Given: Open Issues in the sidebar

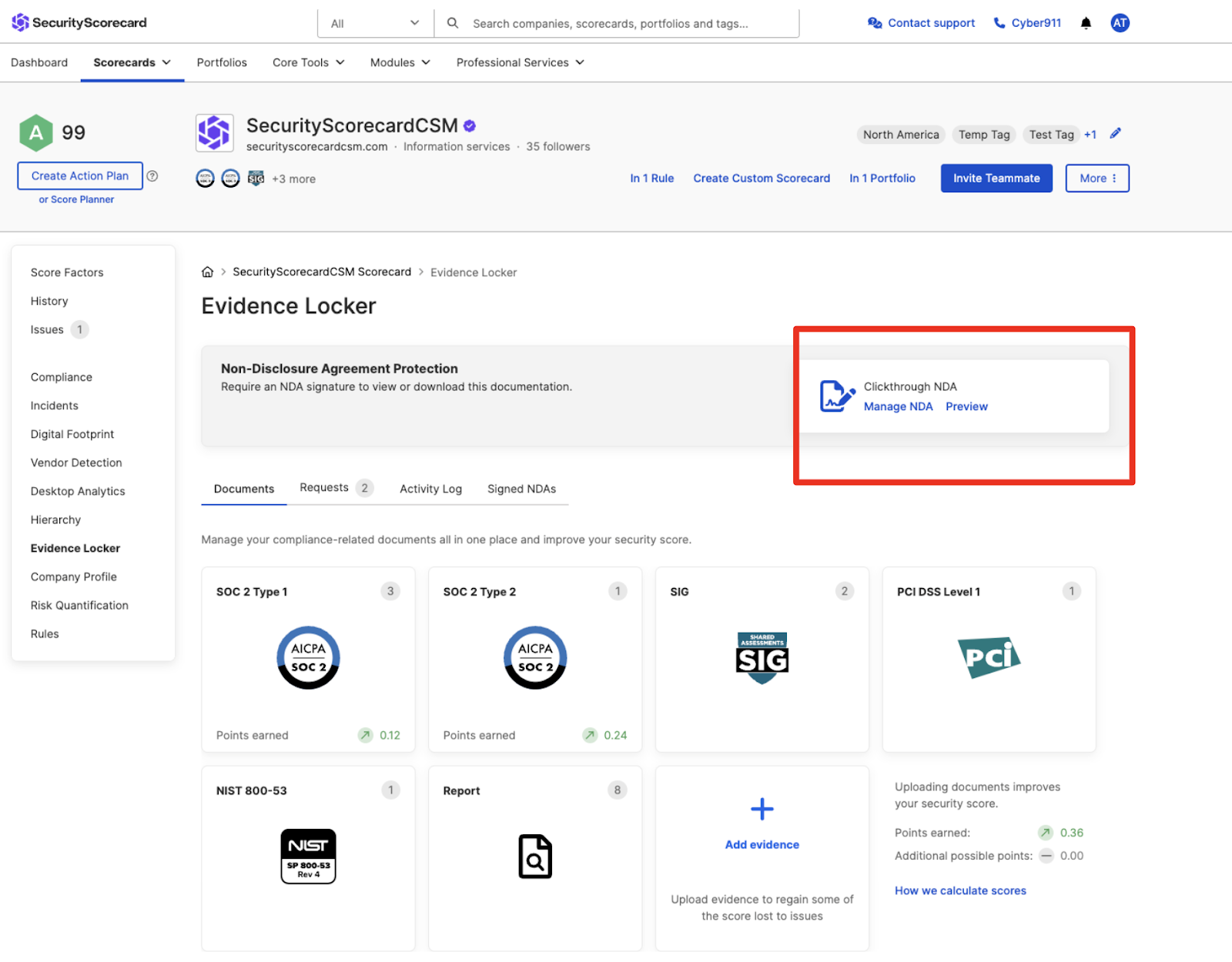Looking at the screenshot, I should (x=47, y=329).
